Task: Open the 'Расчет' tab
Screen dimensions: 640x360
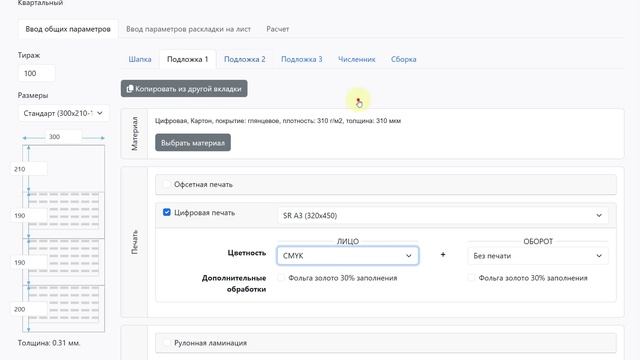Action: pos(278,29)
